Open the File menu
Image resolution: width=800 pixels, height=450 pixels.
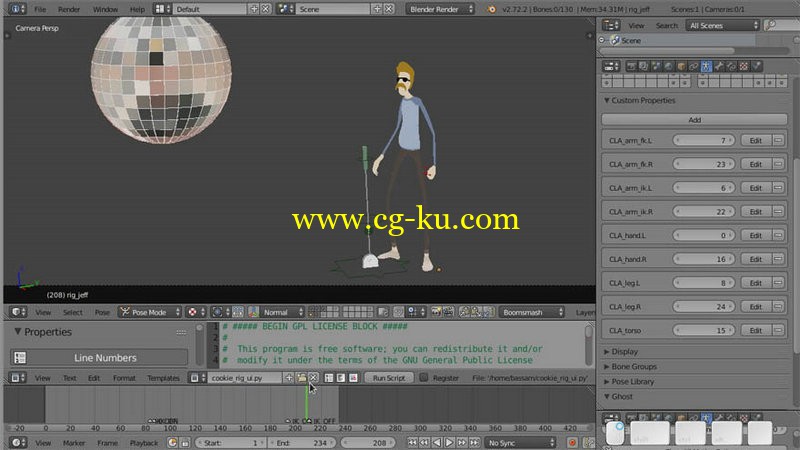pyautogui.click(x=40, y=9)
